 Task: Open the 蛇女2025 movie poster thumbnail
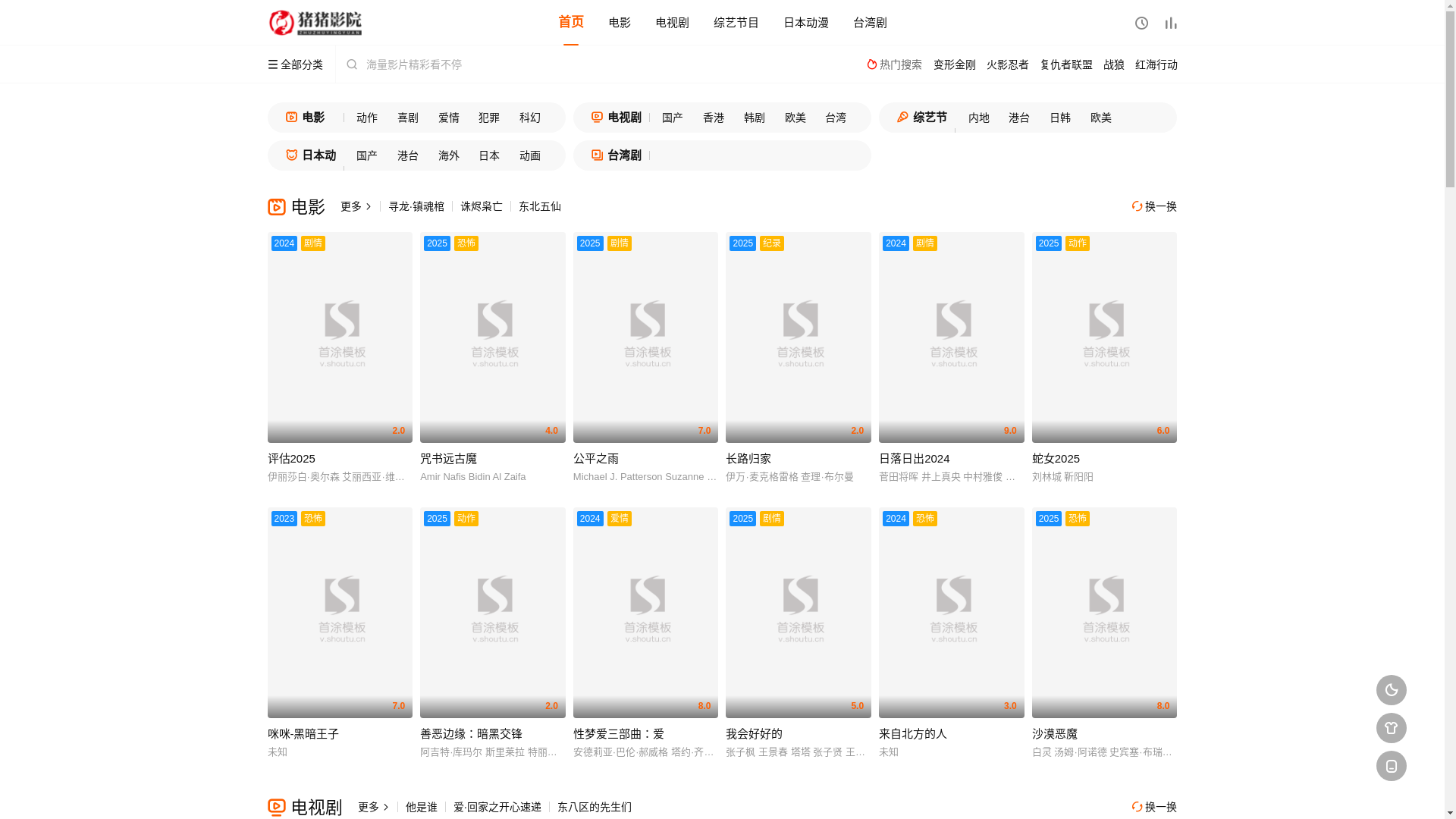(x=1103, y=337)
